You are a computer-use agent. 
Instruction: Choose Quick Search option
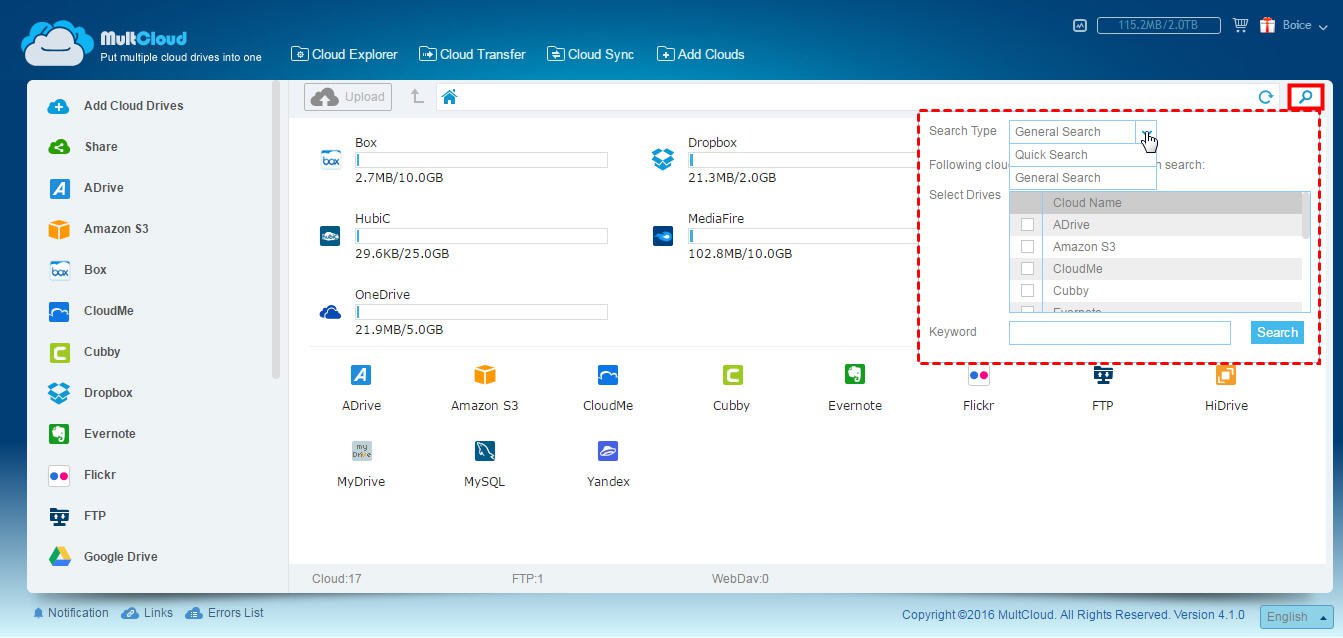pyautogui.click(x=1082, y=155)
